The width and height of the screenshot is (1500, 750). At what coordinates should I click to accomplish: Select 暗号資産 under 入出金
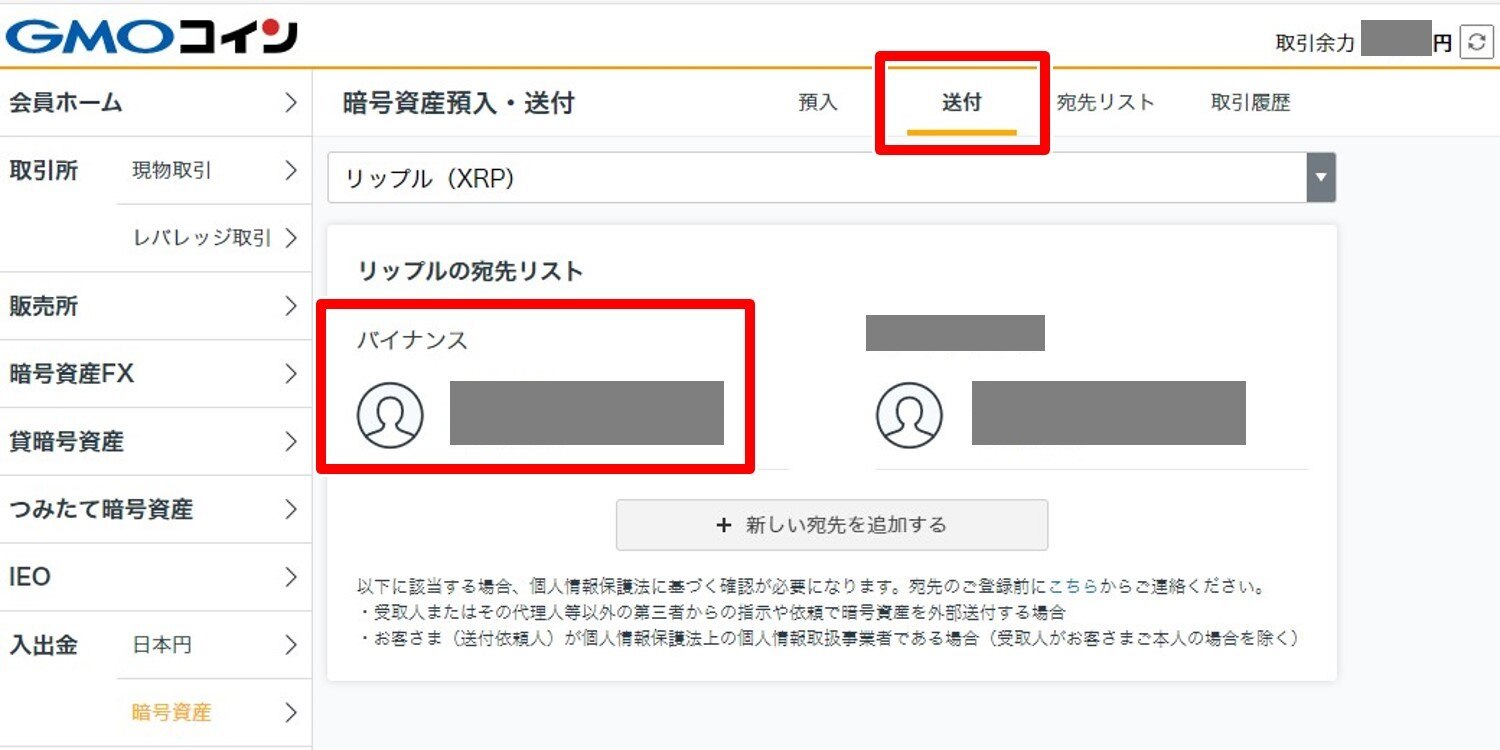[x=172, y=713]
